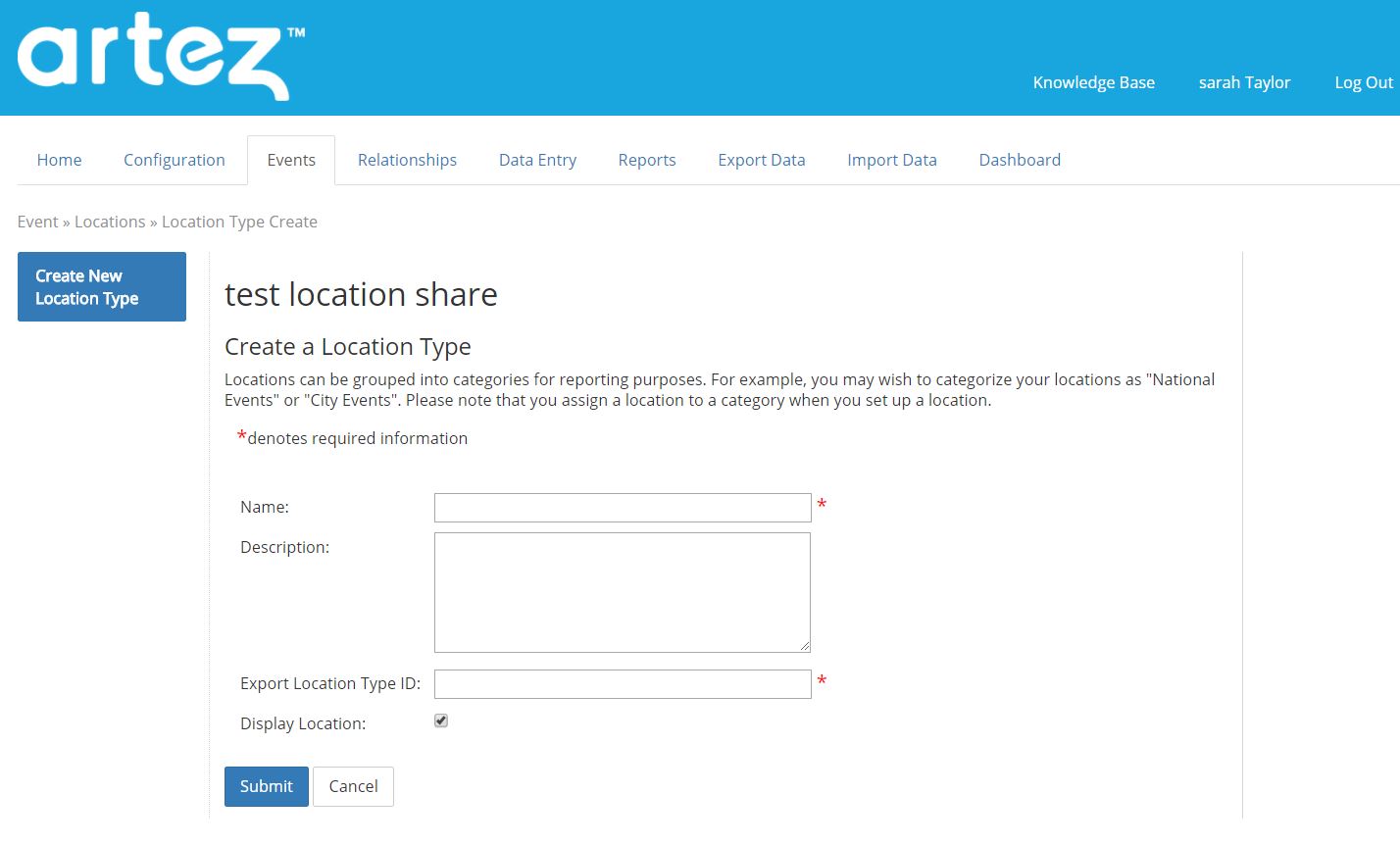The width and height of the screenshot is (1400, 844).
Task: Click the 'Export Location Type ID:' label
Action: tap(330, 683)
